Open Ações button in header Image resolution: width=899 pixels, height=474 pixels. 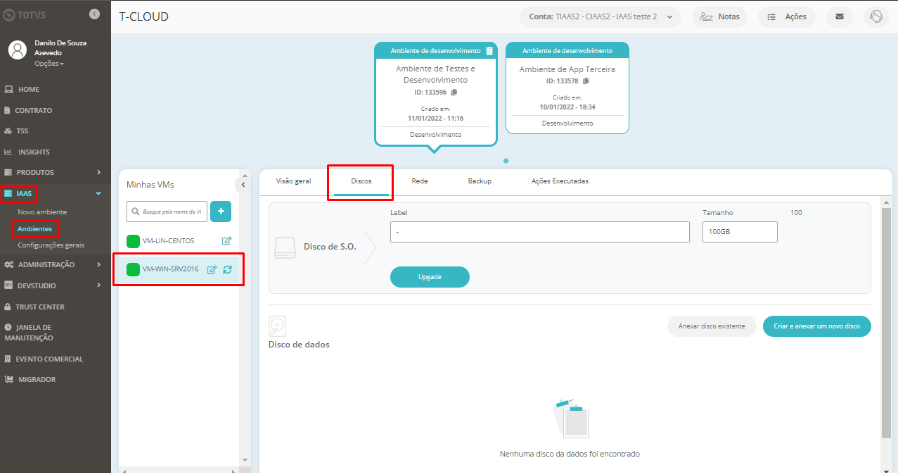(x=787, y=17)
